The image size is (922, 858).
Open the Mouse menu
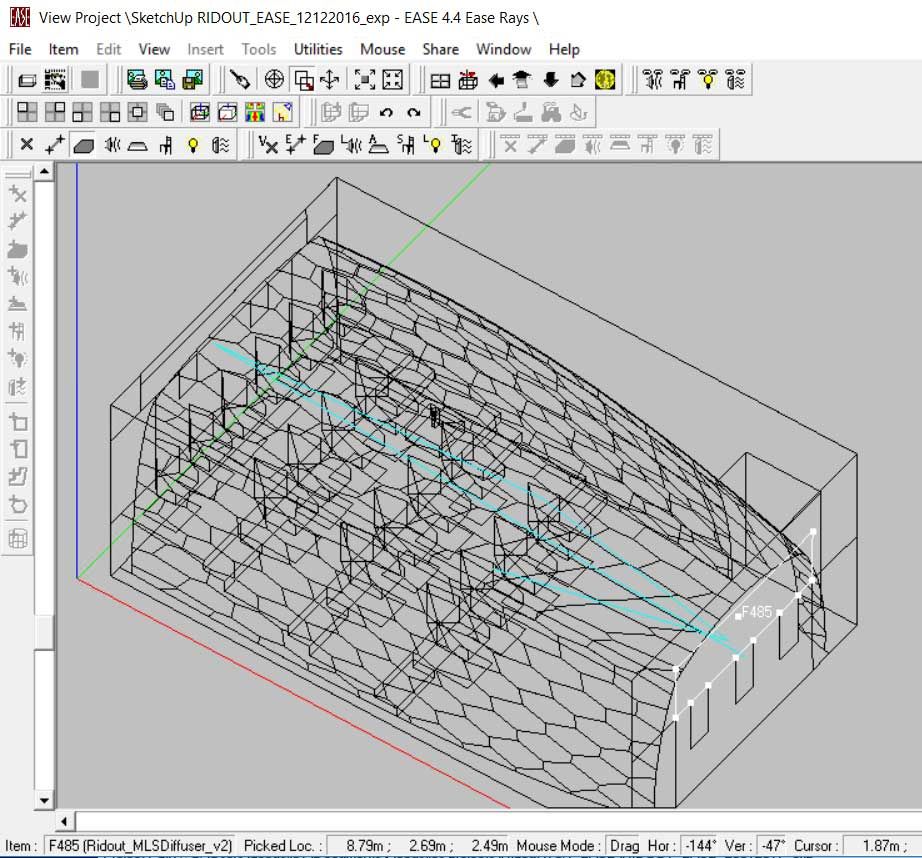(x=382, y=49)
